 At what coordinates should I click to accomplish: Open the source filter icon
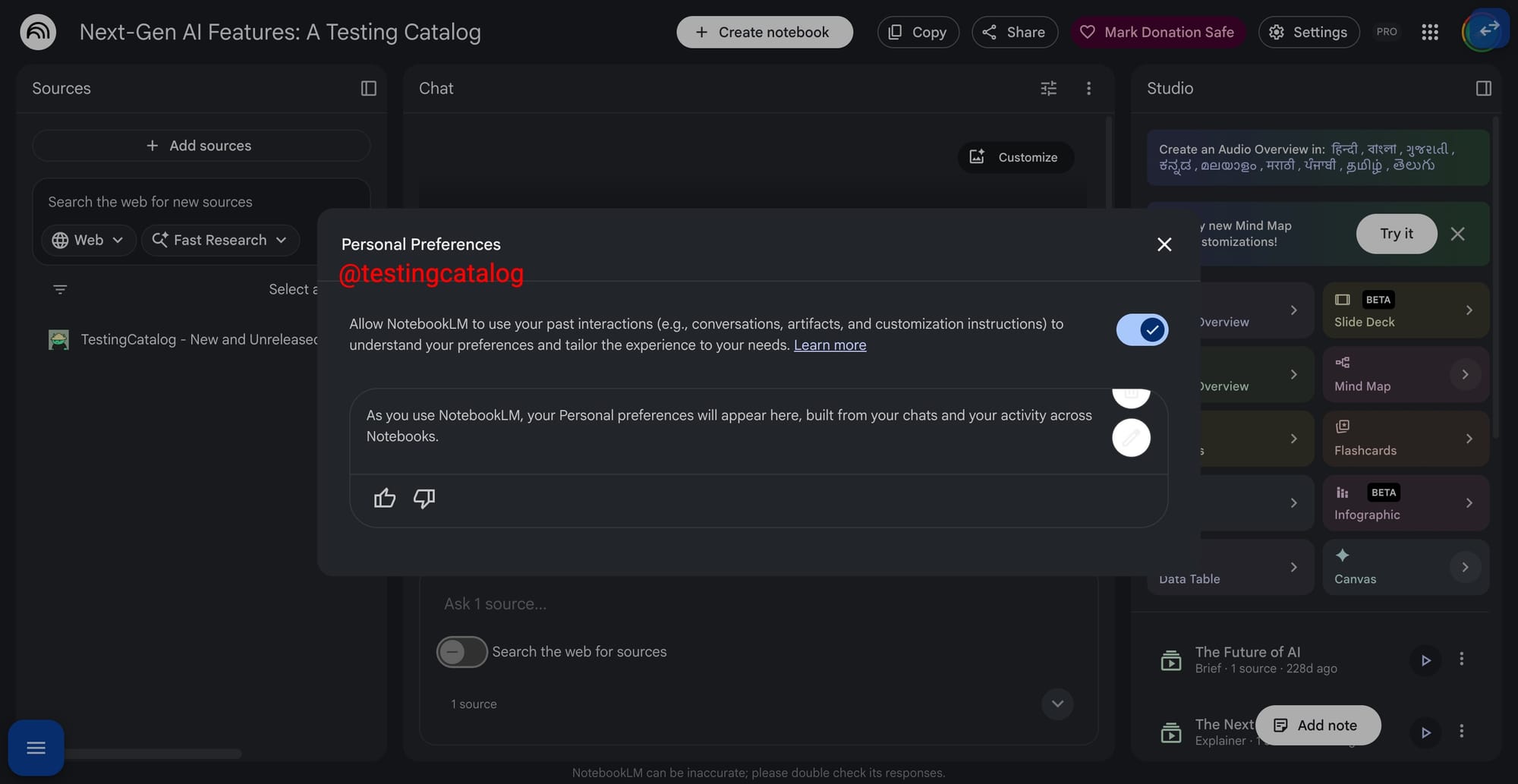[x=60, y=289]
